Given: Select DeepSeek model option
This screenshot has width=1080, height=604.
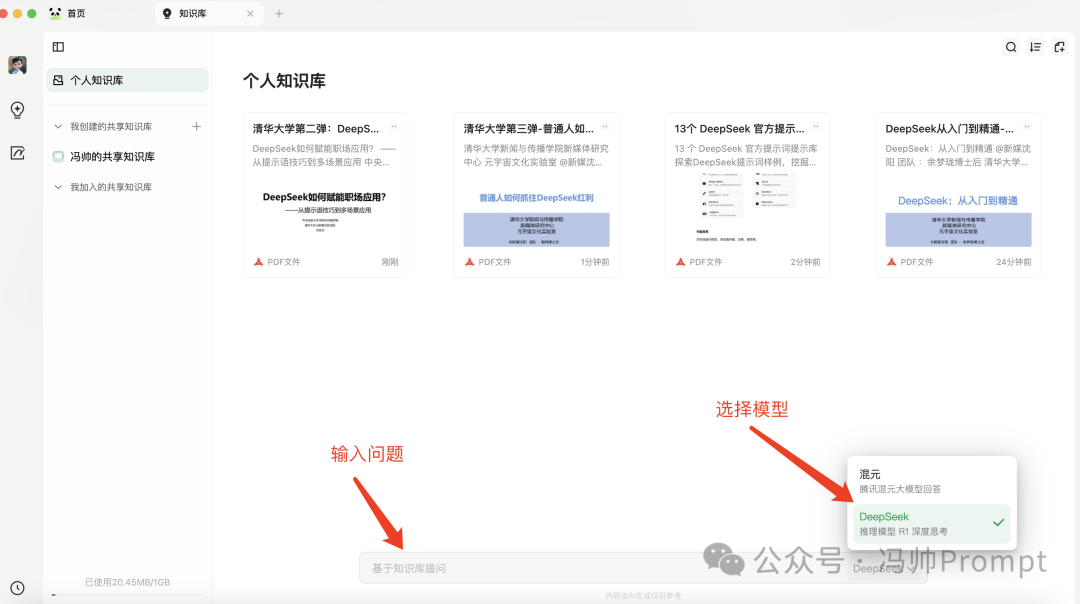Looking at the screenshot, I should pos(931,523).
